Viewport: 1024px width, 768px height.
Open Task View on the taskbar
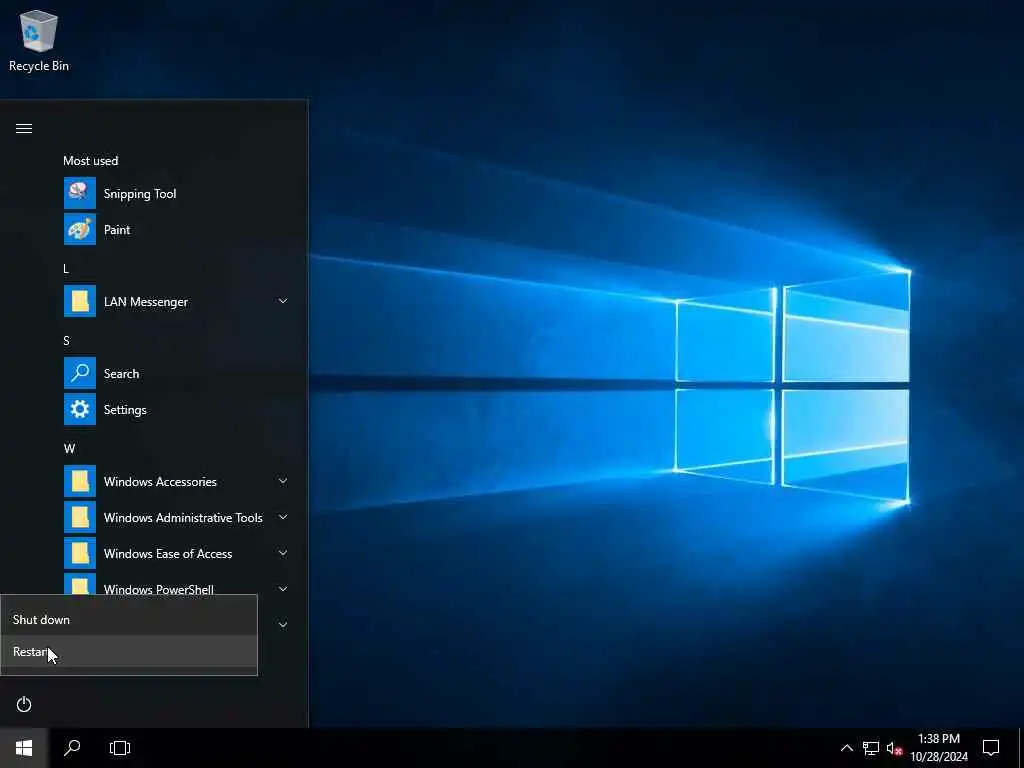coord(120,748)
